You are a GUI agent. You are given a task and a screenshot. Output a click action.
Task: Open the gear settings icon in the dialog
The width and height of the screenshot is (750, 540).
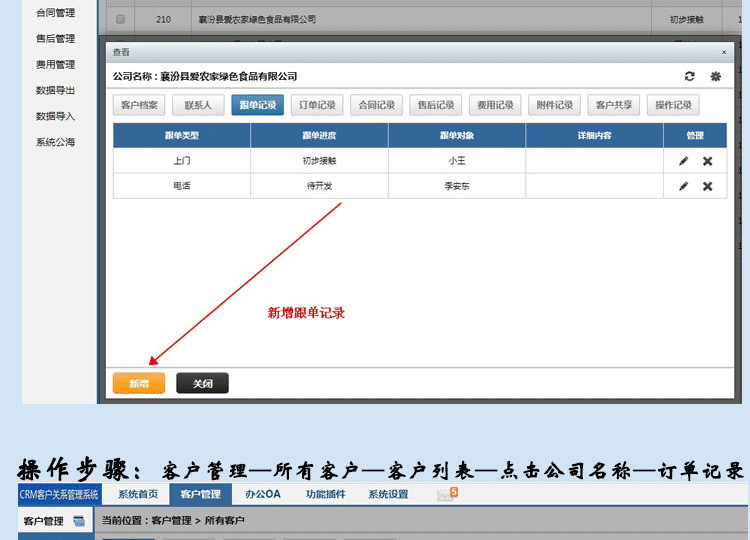tap(716, 76)
